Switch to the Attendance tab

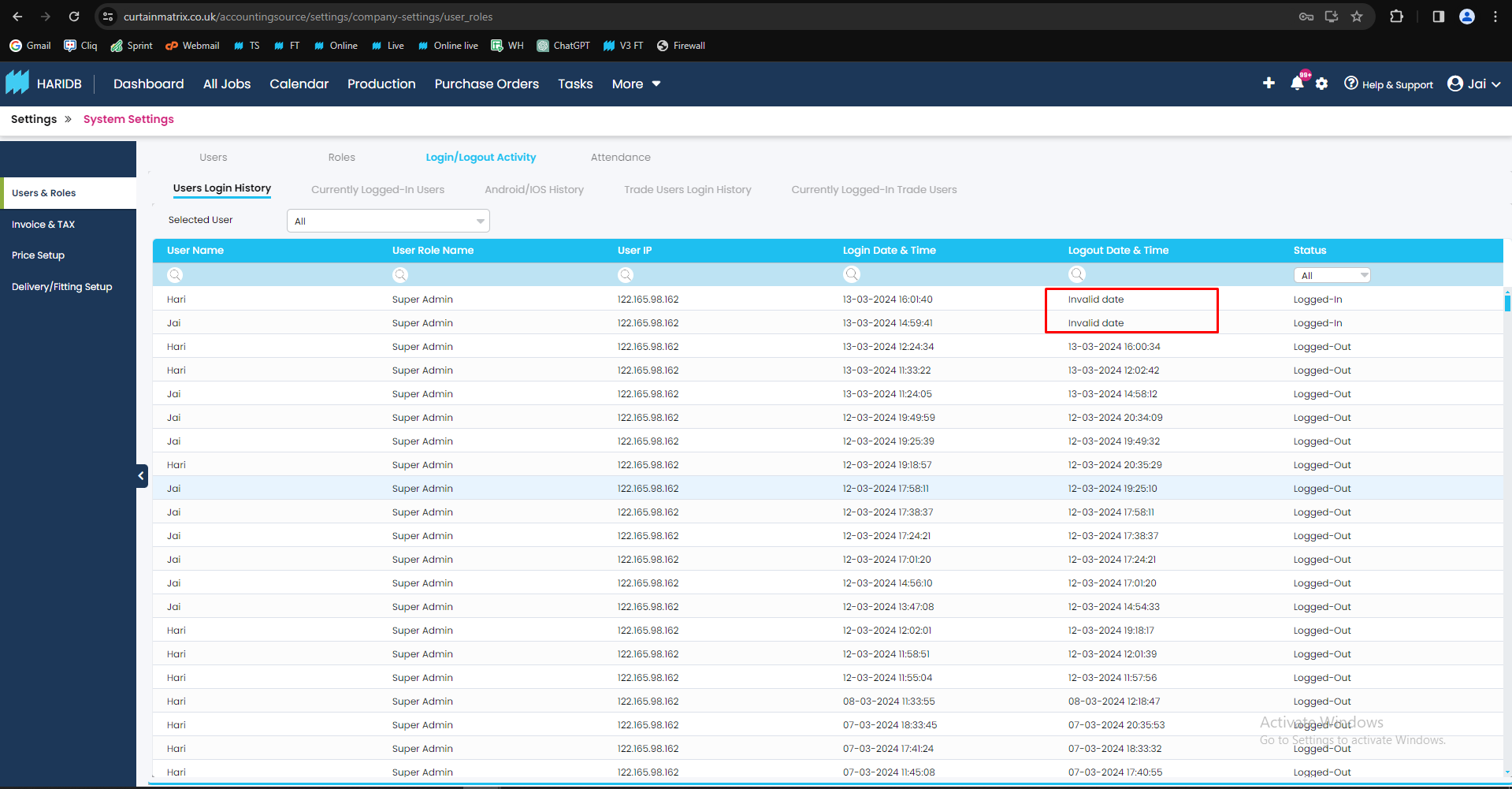[x=620, y=158]
